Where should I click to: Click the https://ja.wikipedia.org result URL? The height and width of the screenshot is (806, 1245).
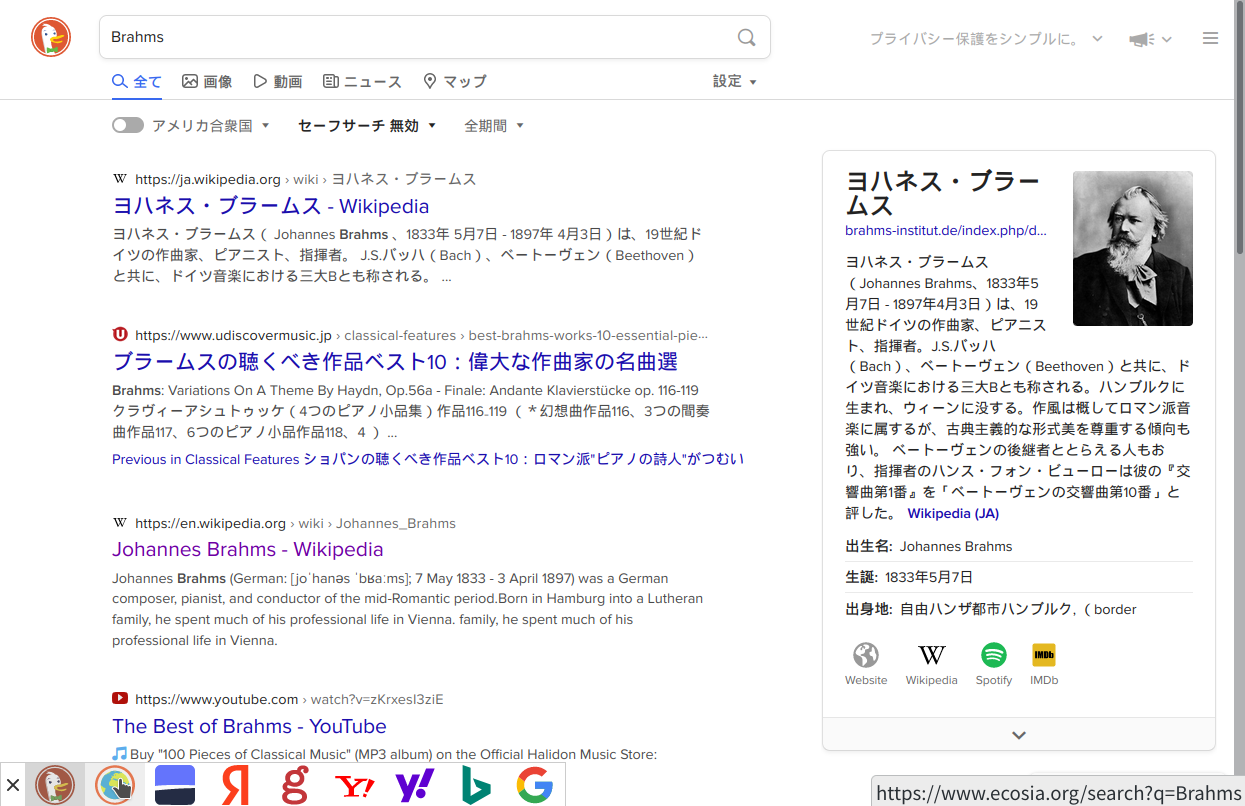pos(208,179)
